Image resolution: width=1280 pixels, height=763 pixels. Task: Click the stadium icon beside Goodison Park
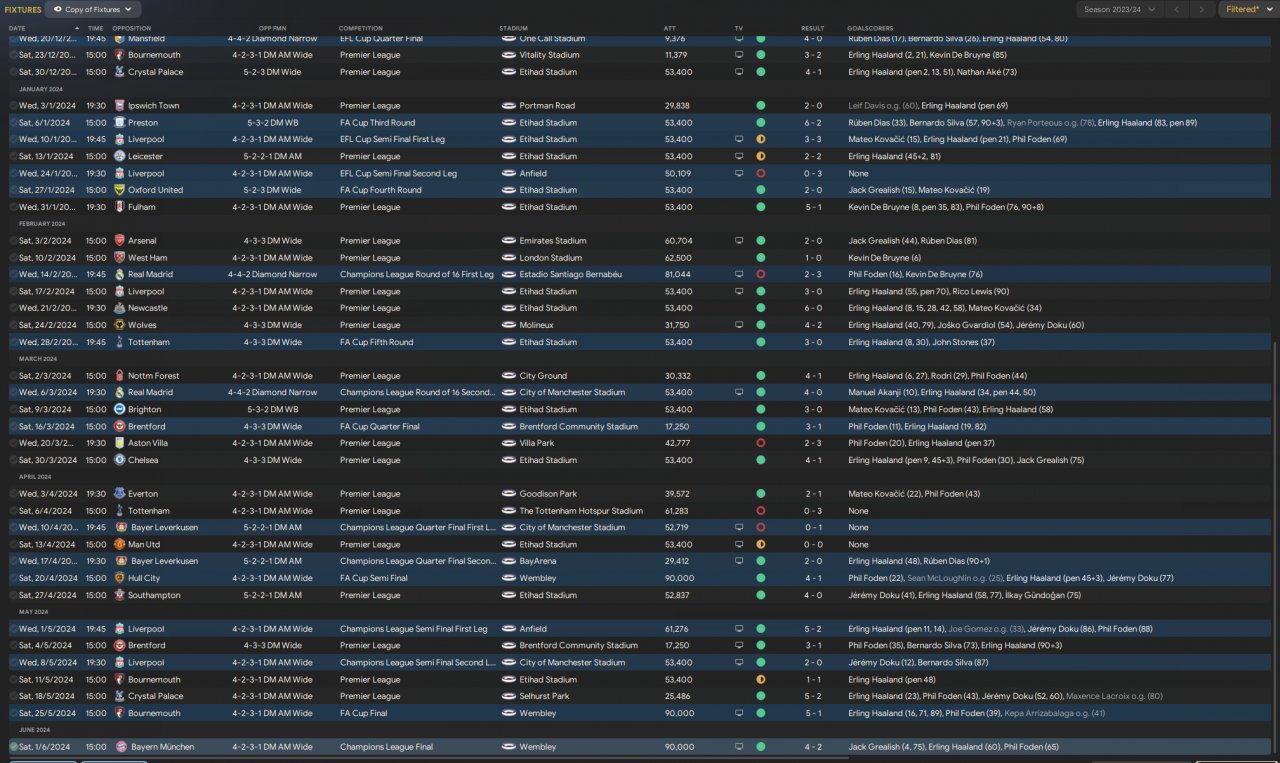[509, 494]
